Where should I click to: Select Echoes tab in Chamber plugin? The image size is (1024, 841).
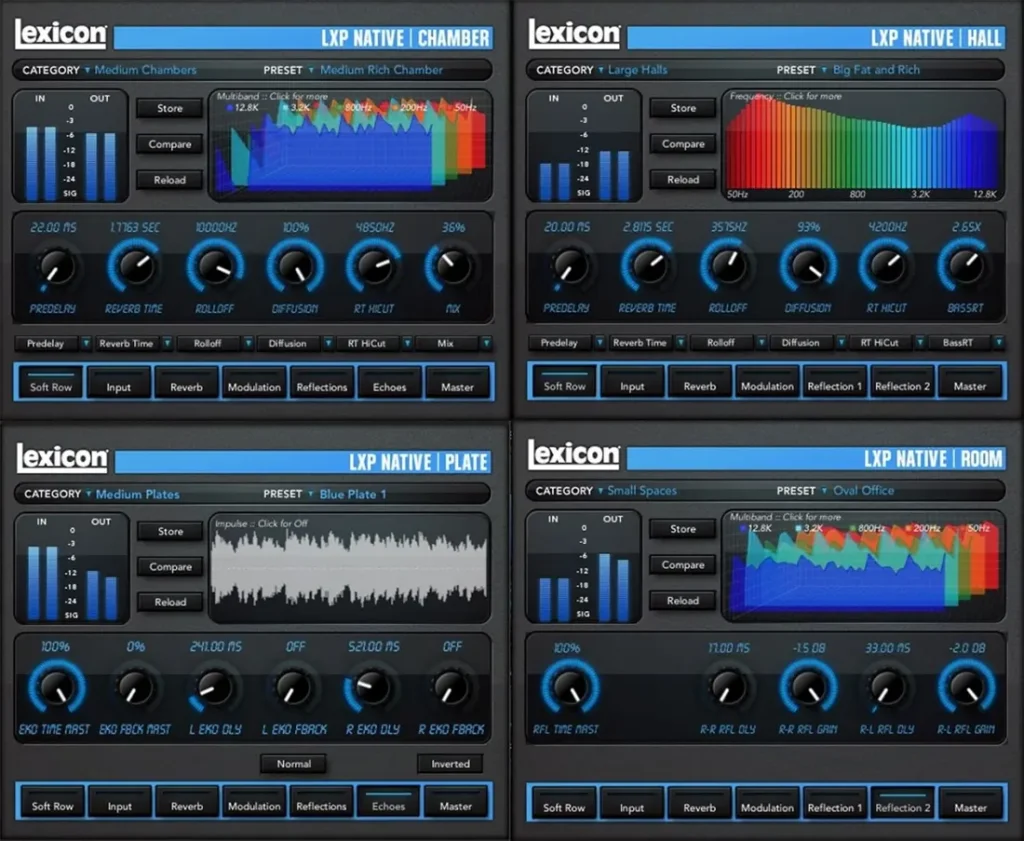(x=390, y=383)
